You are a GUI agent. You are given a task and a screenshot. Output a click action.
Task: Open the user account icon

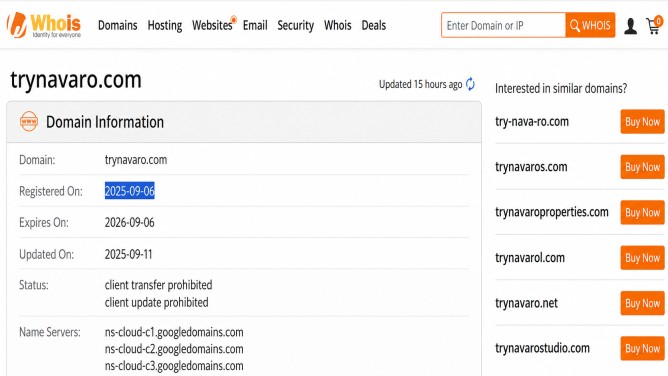pyautogui.click(x=630, y=26)
